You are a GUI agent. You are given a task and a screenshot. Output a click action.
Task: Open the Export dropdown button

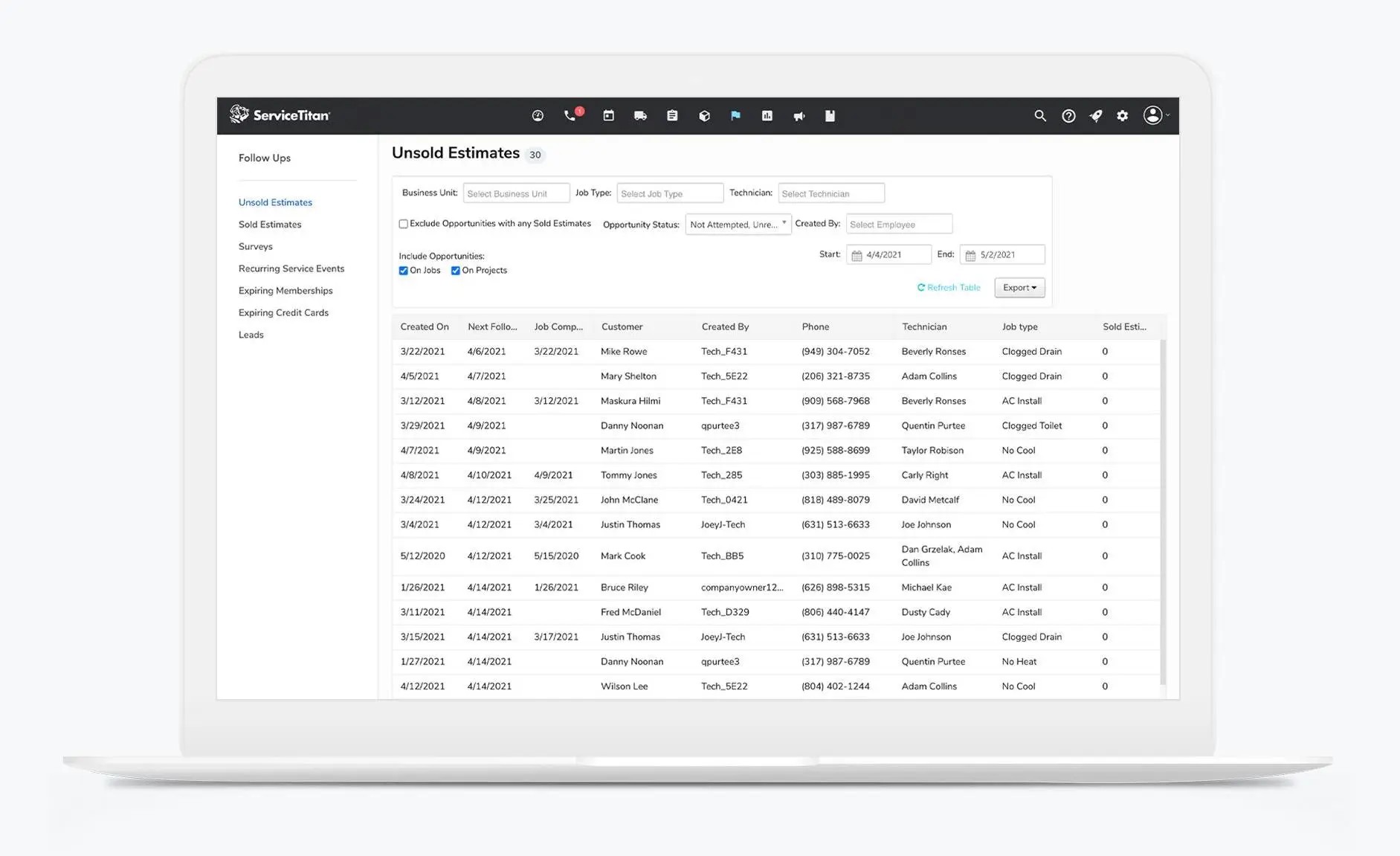[1019, 288]
